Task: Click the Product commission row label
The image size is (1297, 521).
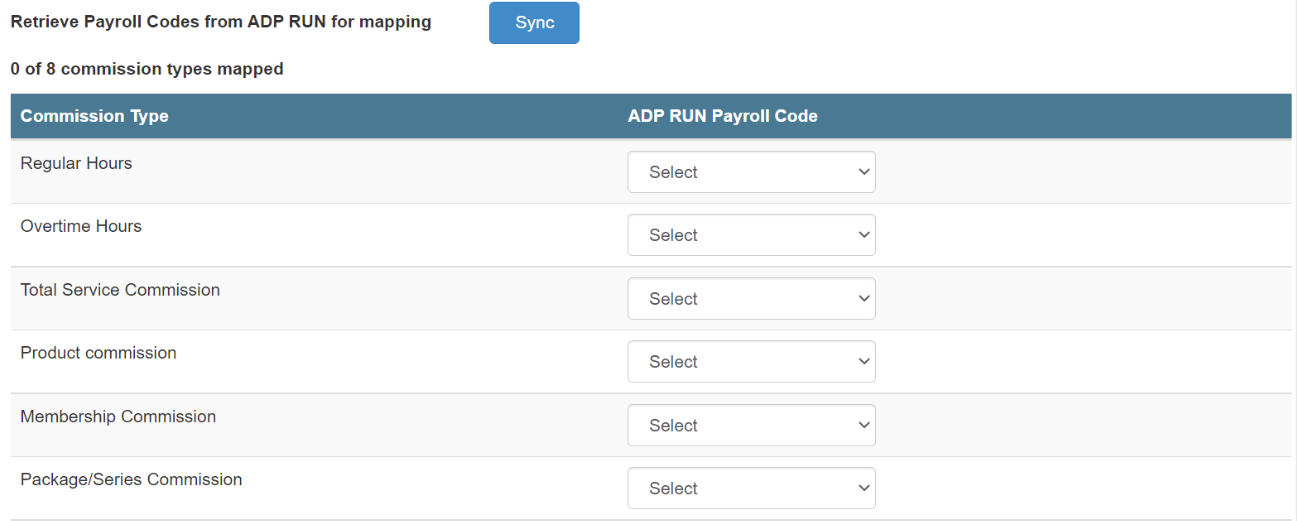Action: (x=98, y=353)
